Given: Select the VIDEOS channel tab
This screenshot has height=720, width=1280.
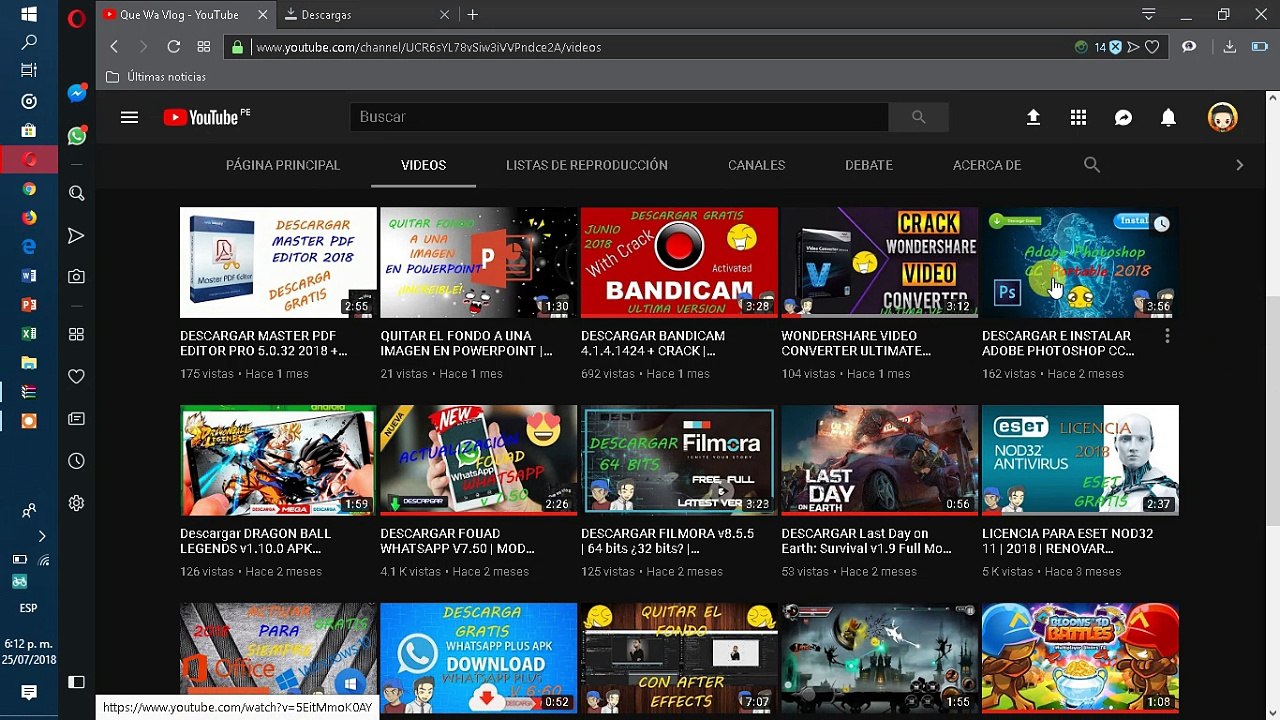Looking at the screenshot, I should (423, 165).
